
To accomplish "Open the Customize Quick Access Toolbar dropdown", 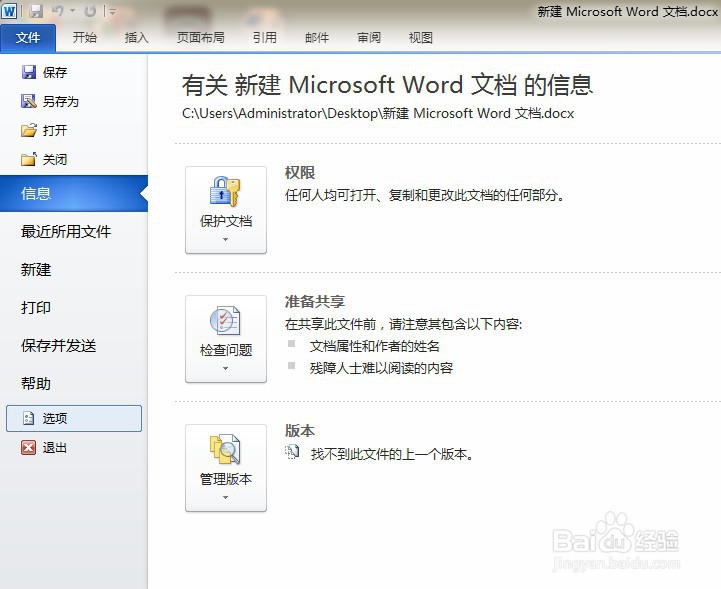I will [x=112, y=11].
